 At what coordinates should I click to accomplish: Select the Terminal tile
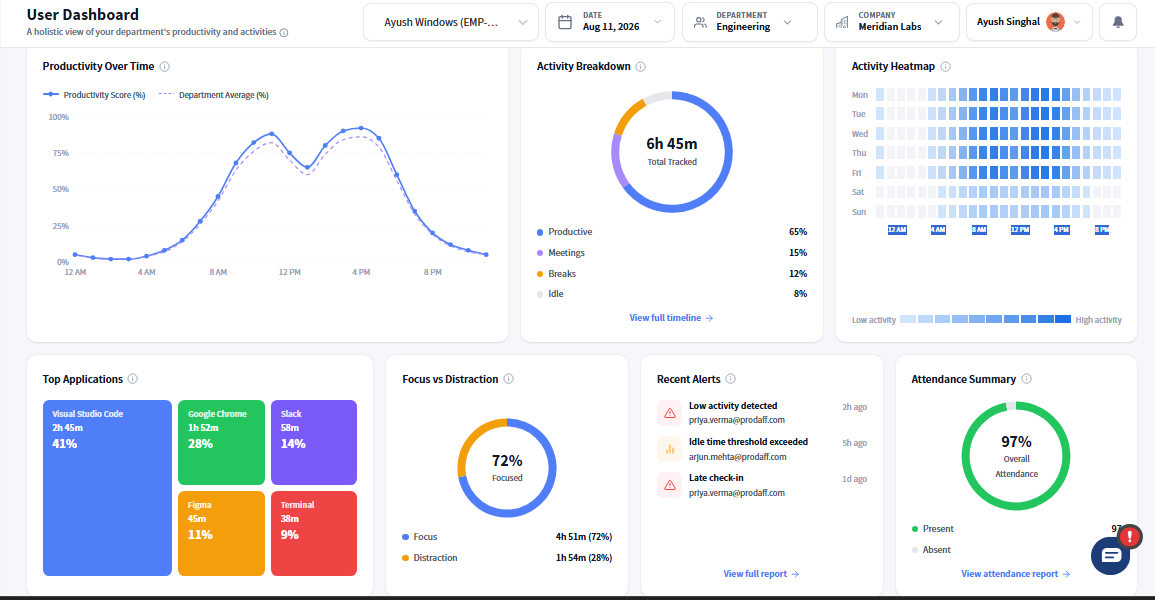point(314,533)
